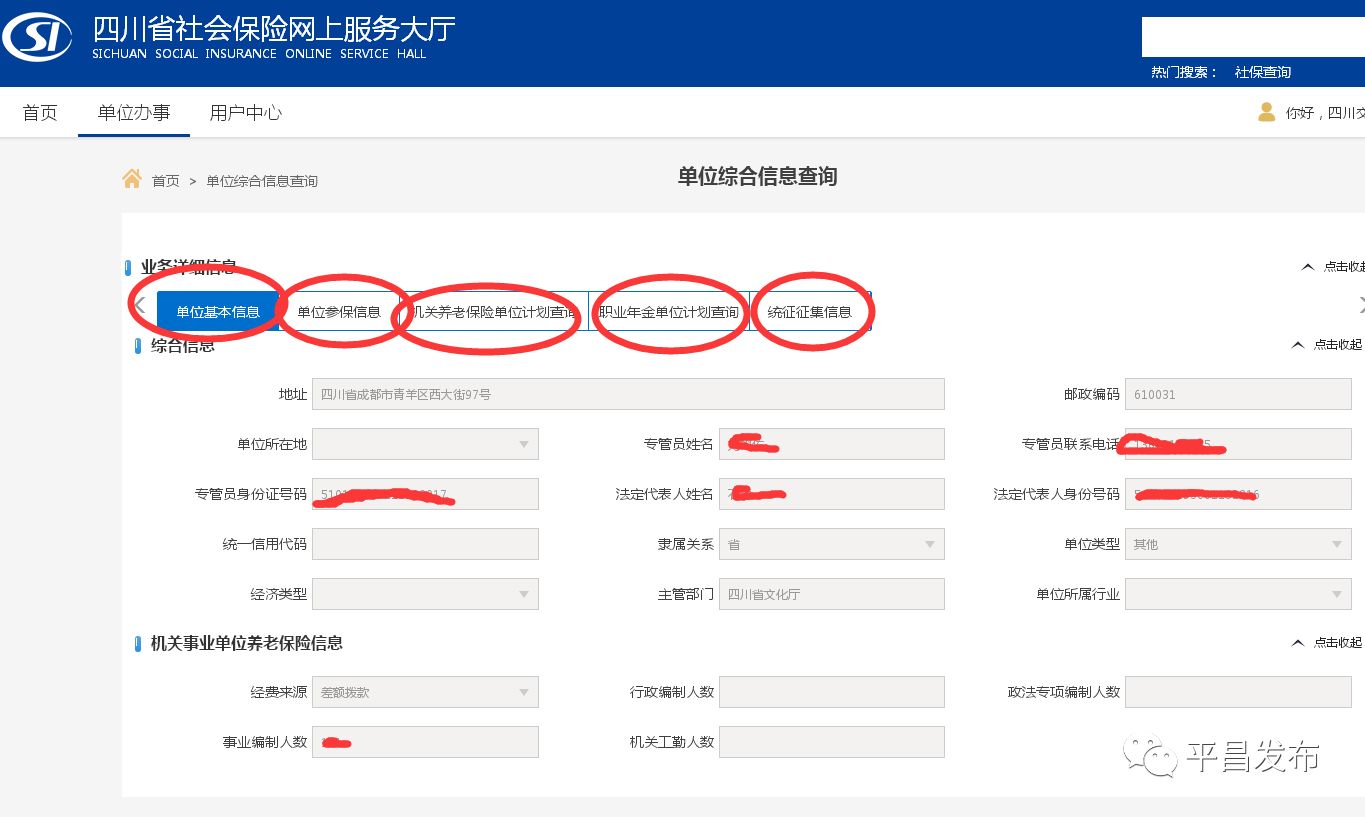Click the 主管部门 field
Screen dimensions: 1365x817
pos(831,594)
